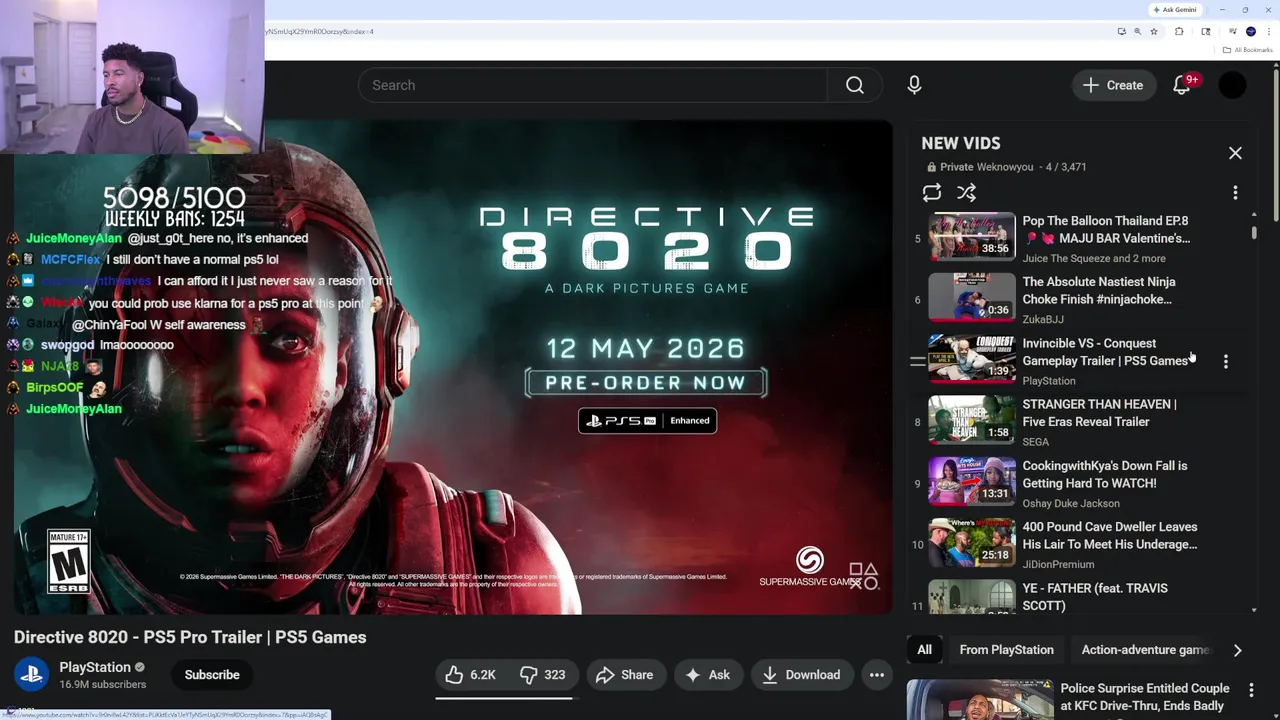Download the video
The height and width of the screenshot is (720, 1280).
[801, 675]
